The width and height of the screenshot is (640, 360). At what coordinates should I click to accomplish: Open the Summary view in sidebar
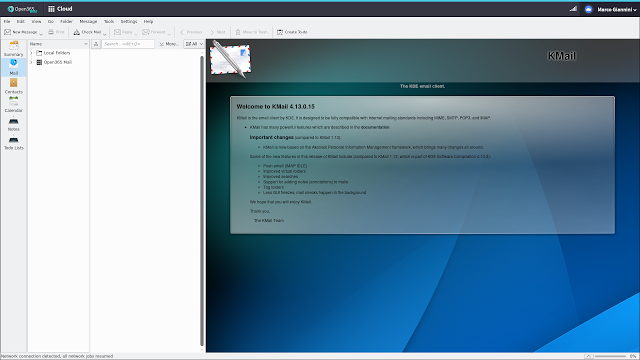pos(13,49)
